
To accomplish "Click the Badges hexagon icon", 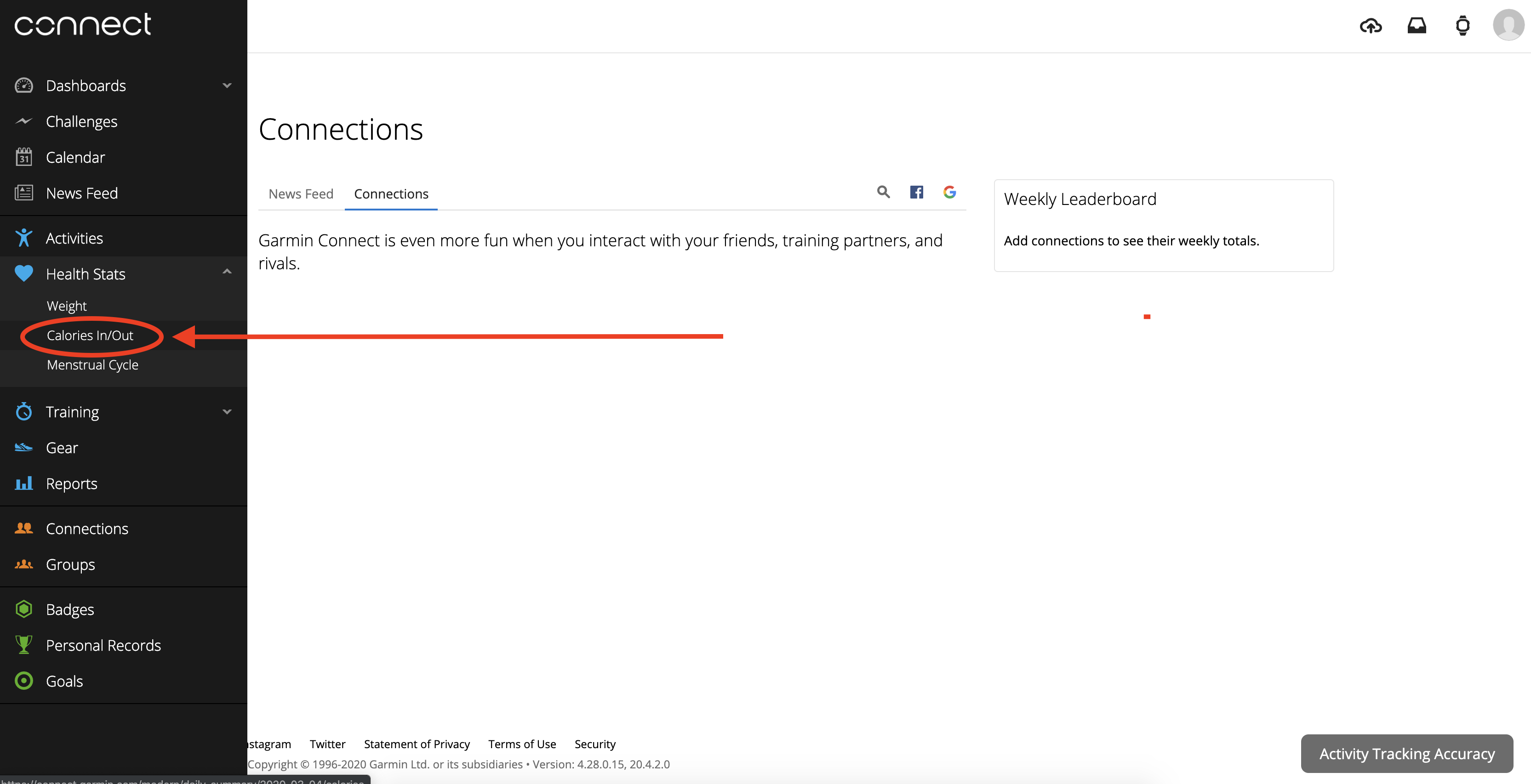I will tap(24, 609).
